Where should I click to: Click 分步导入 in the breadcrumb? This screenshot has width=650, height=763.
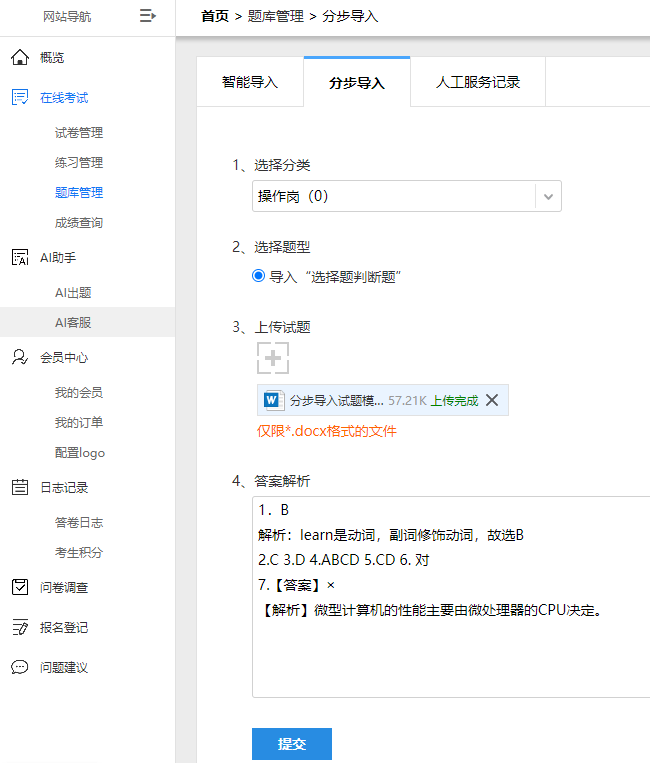[x=350, y=16]
